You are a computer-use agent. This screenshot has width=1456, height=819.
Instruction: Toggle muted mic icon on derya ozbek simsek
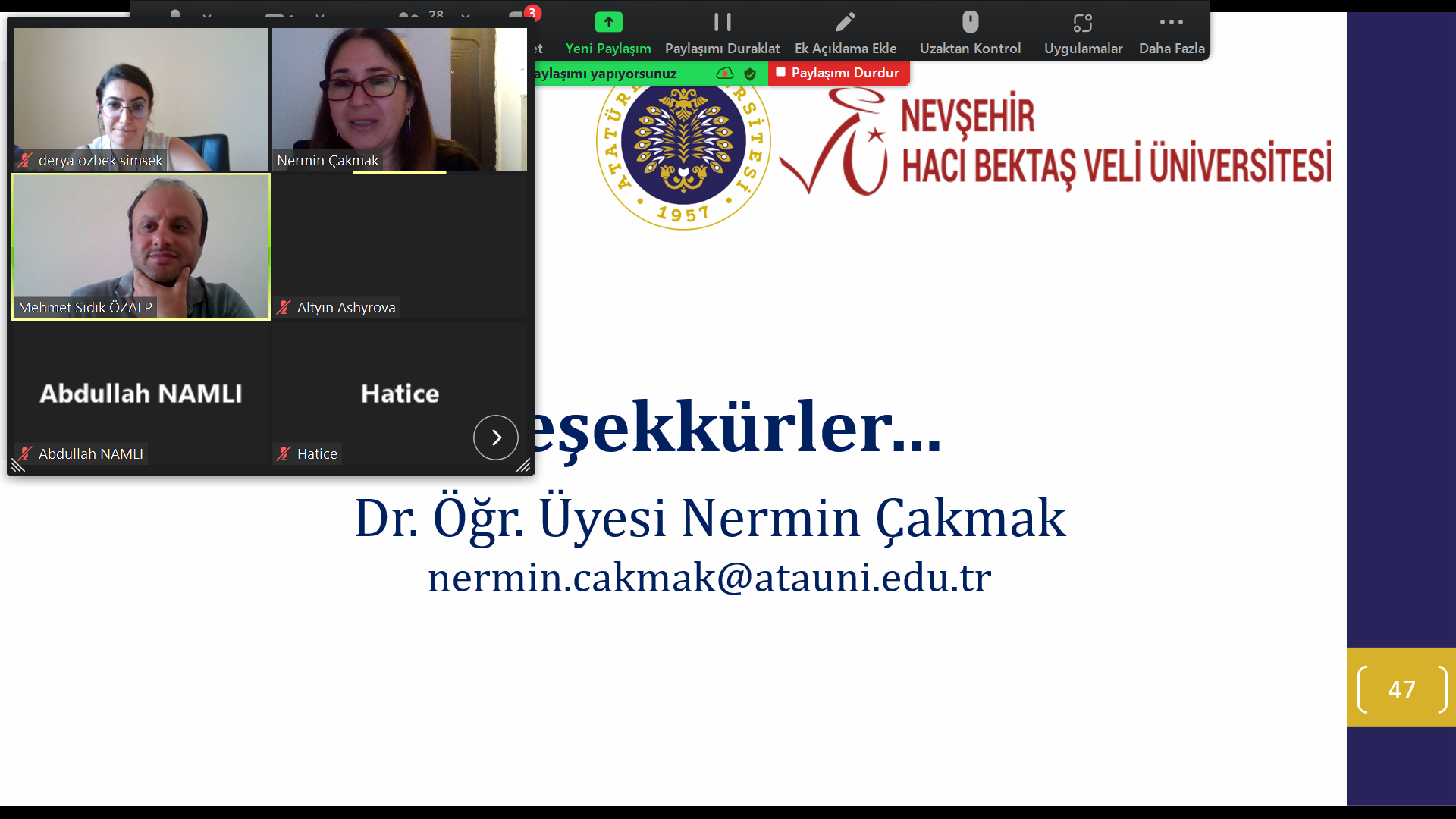[26, 160]
